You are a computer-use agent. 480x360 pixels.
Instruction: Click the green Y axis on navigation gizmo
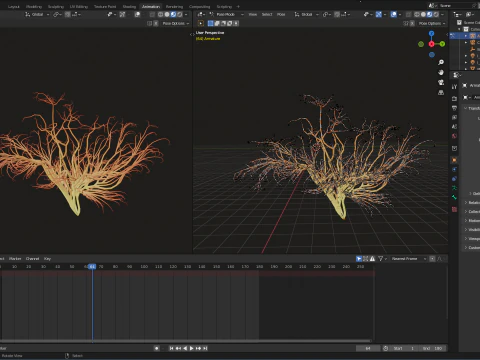click(x=442, y=44)
